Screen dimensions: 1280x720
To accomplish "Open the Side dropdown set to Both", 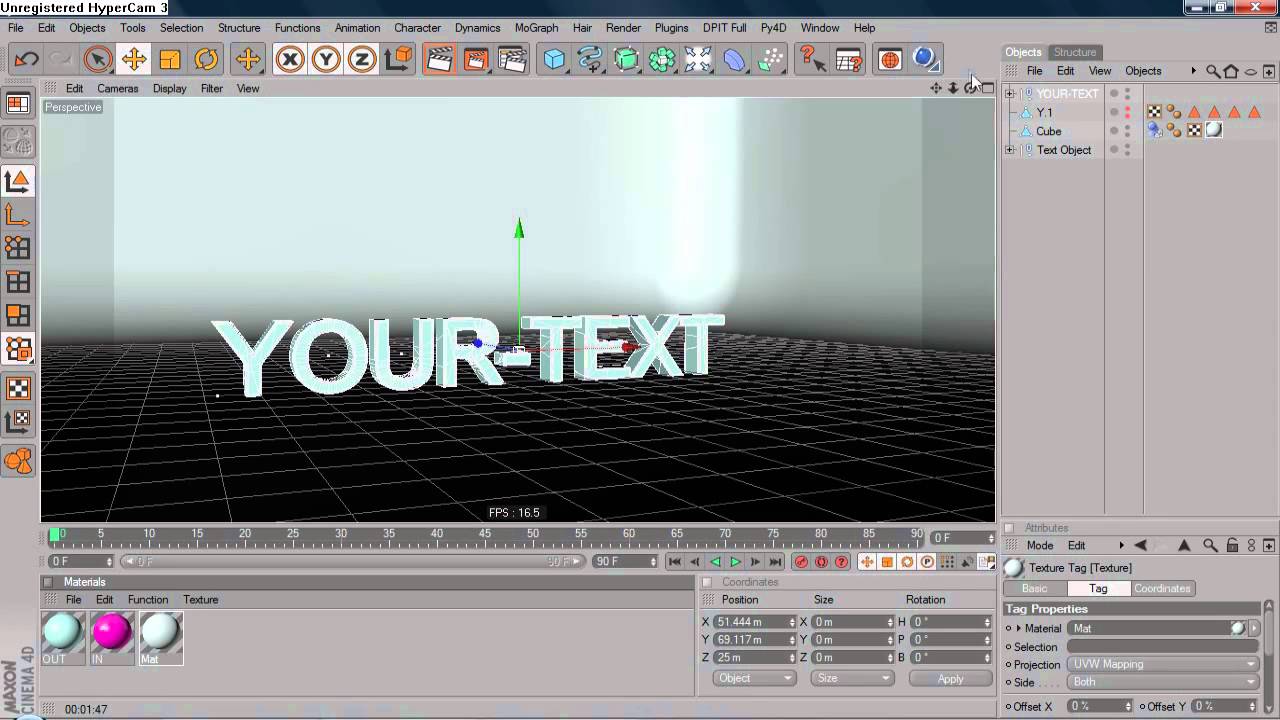I will (1164, 682).
